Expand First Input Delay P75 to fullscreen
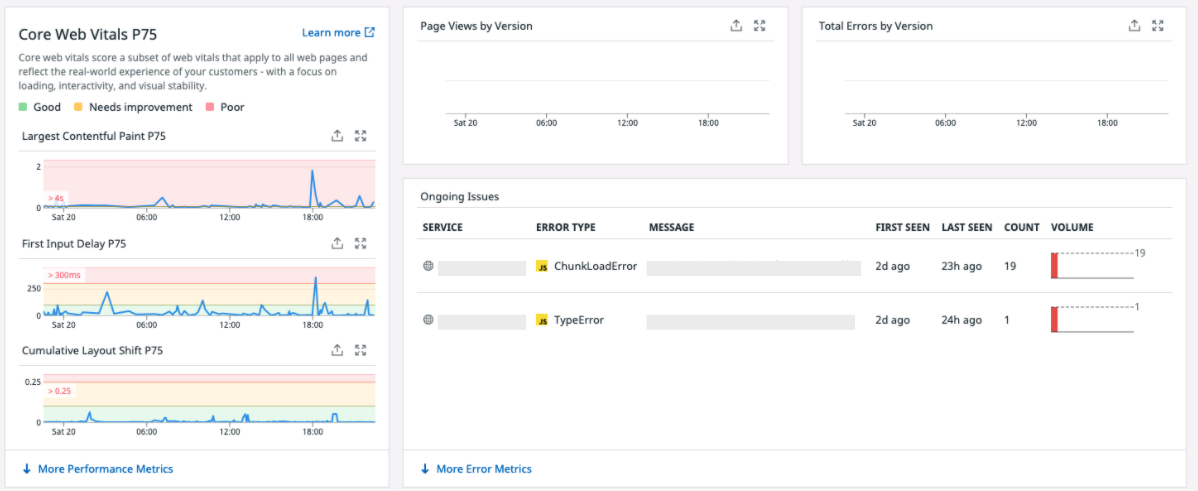Image resolution: width=1198 pixels, height=491 pixels. (361, 244)
